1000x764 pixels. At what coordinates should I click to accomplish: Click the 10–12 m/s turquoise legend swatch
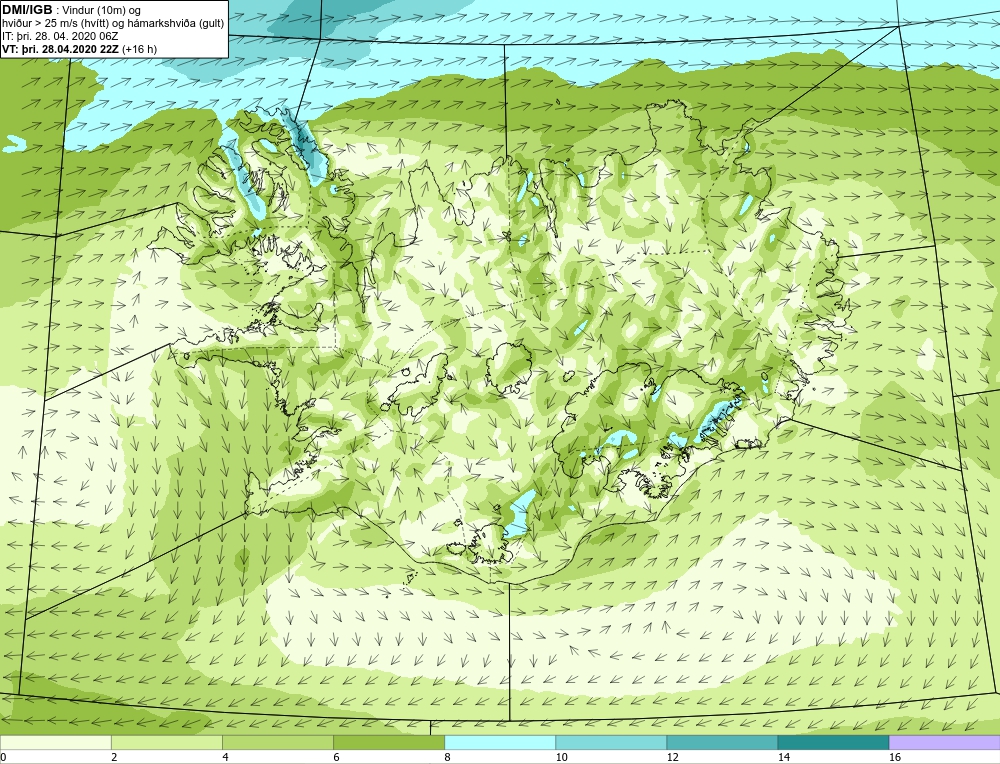coord(611,743)
